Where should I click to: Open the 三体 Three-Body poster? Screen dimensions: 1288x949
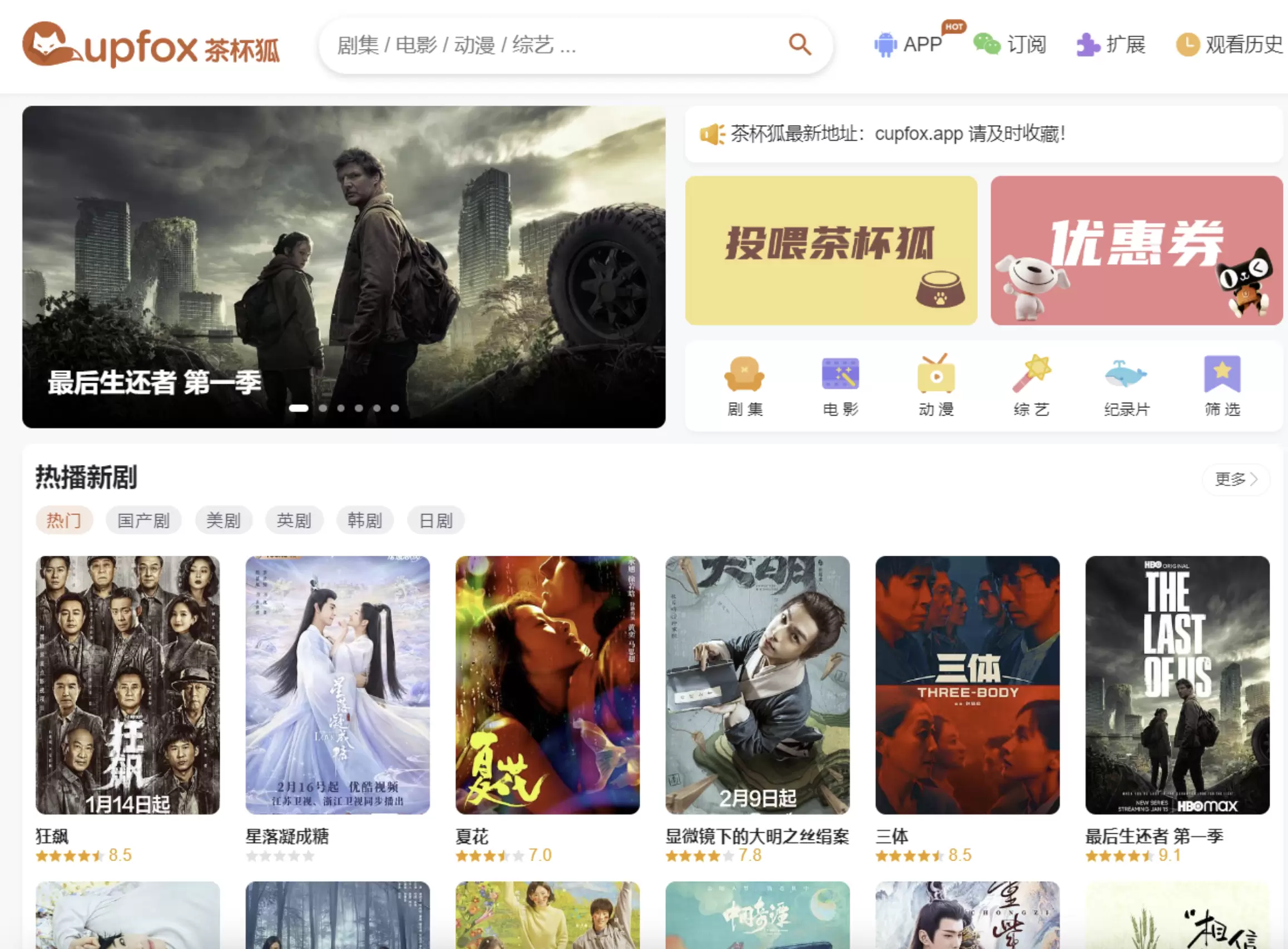point(968,685)
